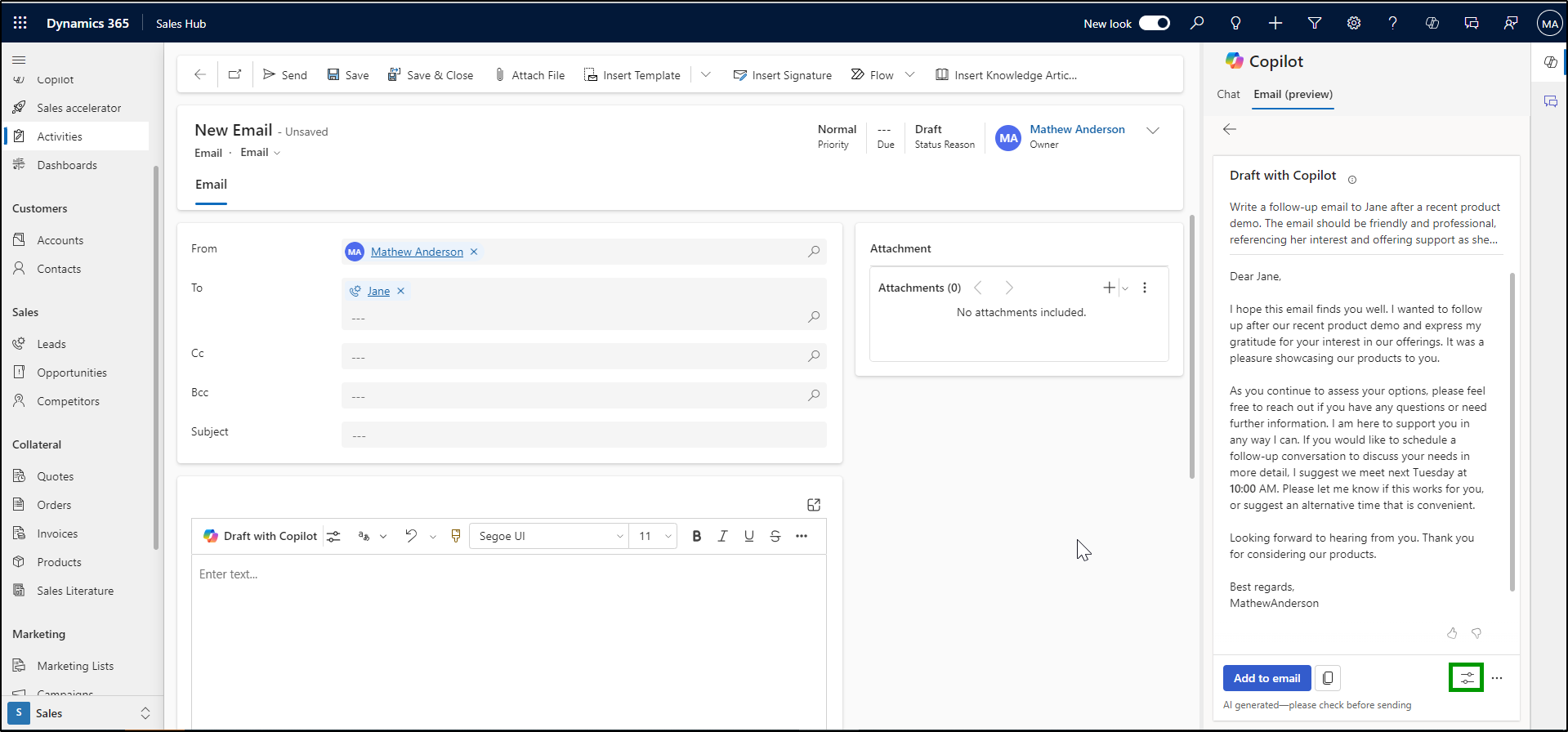Expand the Insert Template dropdown chevron
Image resolution: width=1568 pixels, height=732 pixels.
[706, 74]
